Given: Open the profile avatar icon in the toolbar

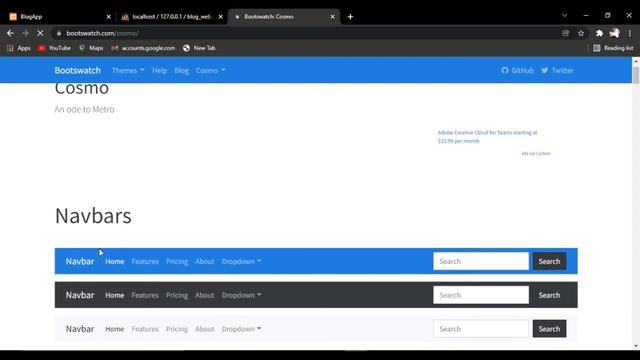Looking at the screenshot, I should pos(614,33).
